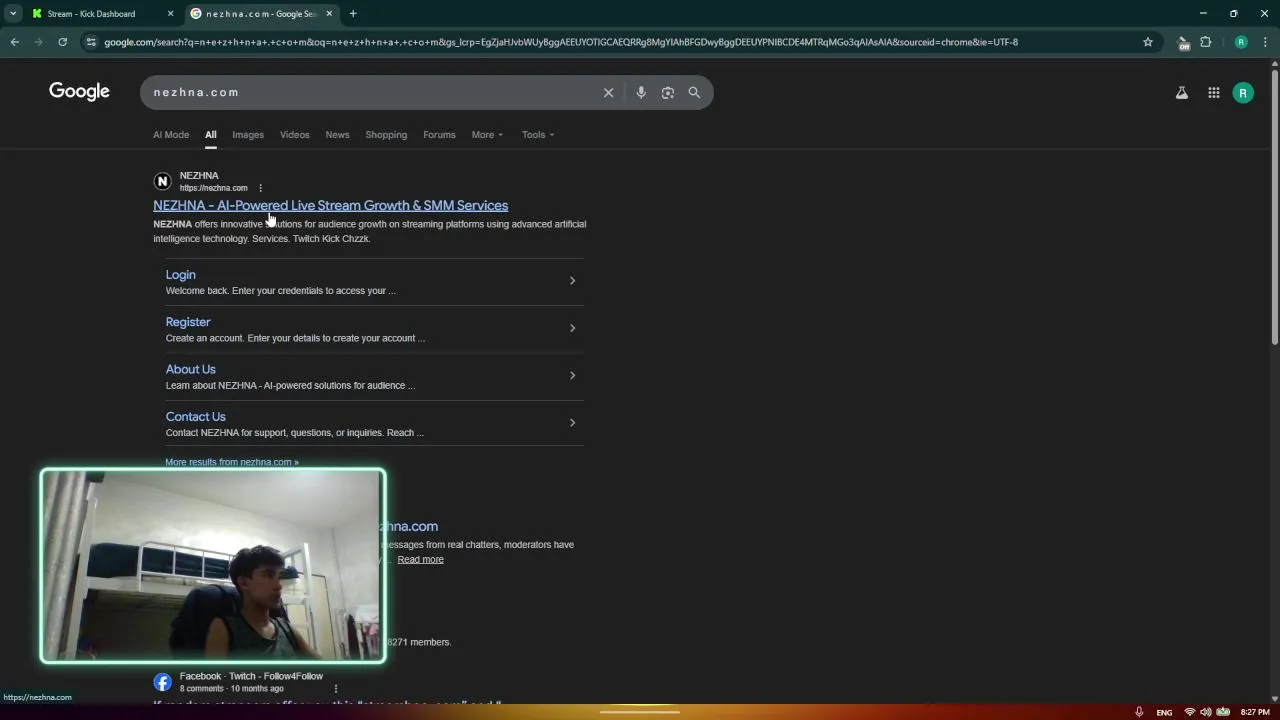Open the ENG language indicator
Screen dimensions: 1280x720
[x=1164, y=713]
